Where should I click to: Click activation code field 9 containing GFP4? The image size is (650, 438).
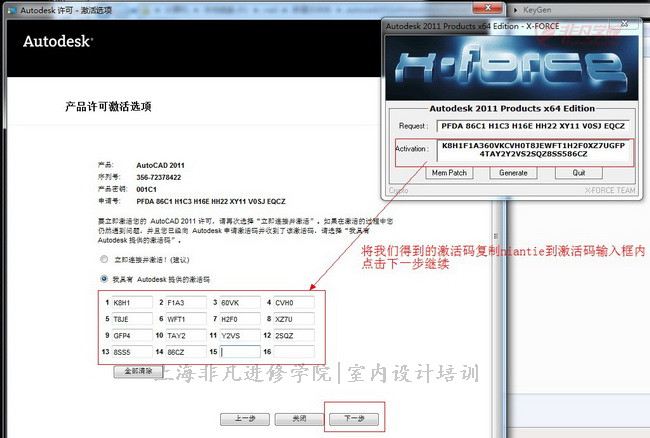click(x=132, y=335)
